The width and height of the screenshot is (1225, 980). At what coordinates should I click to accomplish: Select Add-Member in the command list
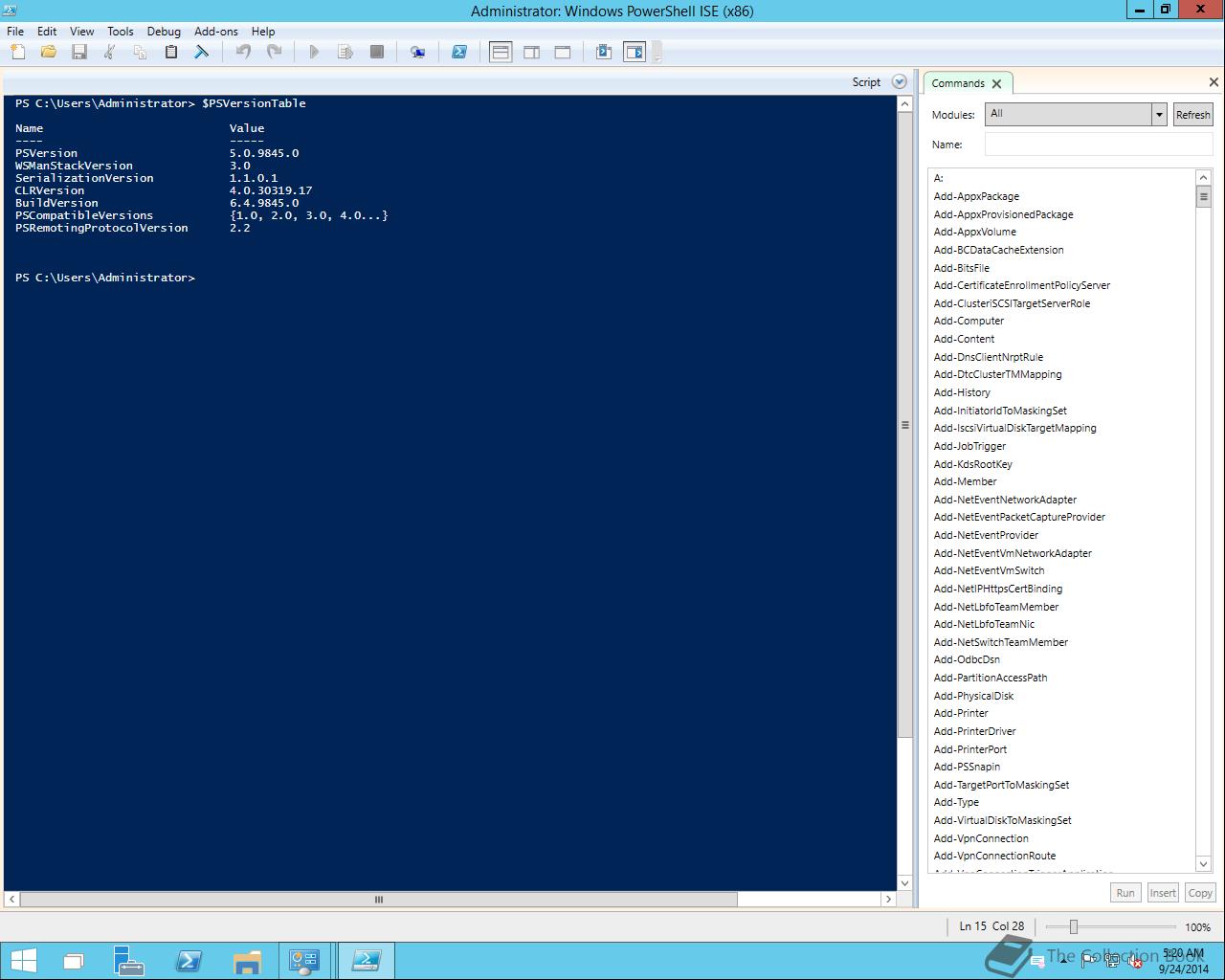pos(965,481)
